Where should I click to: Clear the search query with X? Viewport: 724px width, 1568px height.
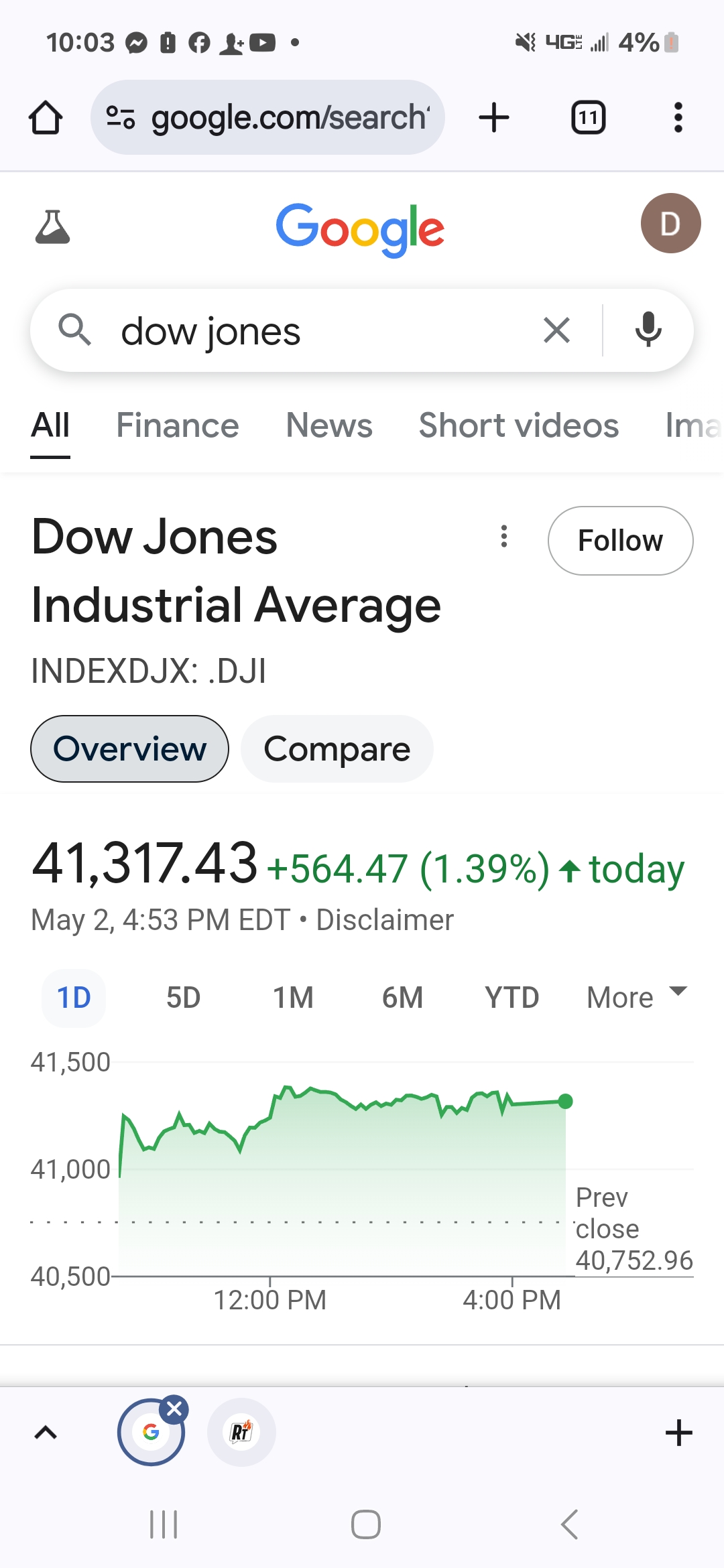click(x=556, y=330)
